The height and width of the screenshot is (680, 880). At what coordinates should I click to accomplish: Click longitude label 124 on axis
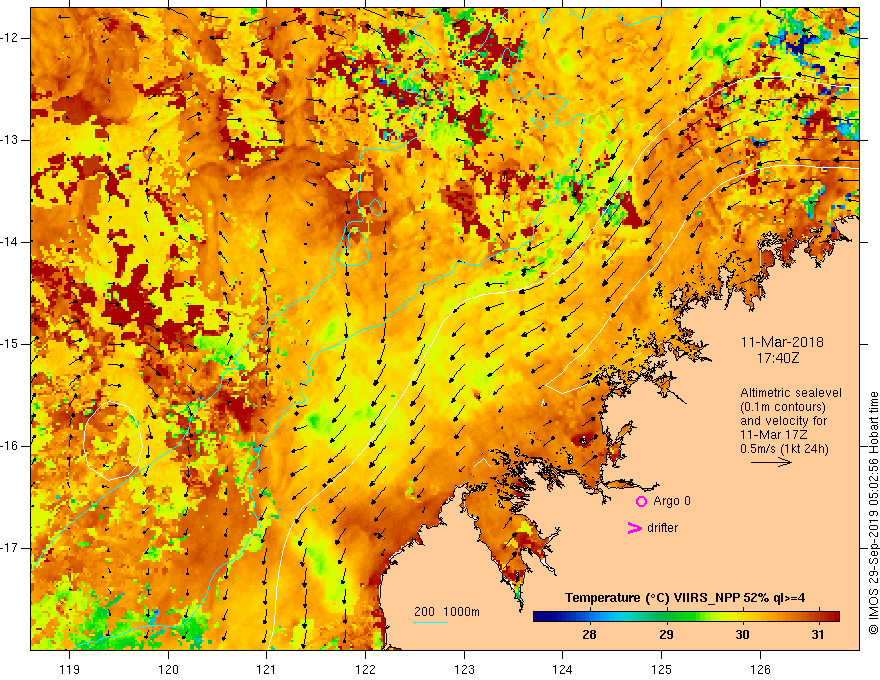(563, 669)
